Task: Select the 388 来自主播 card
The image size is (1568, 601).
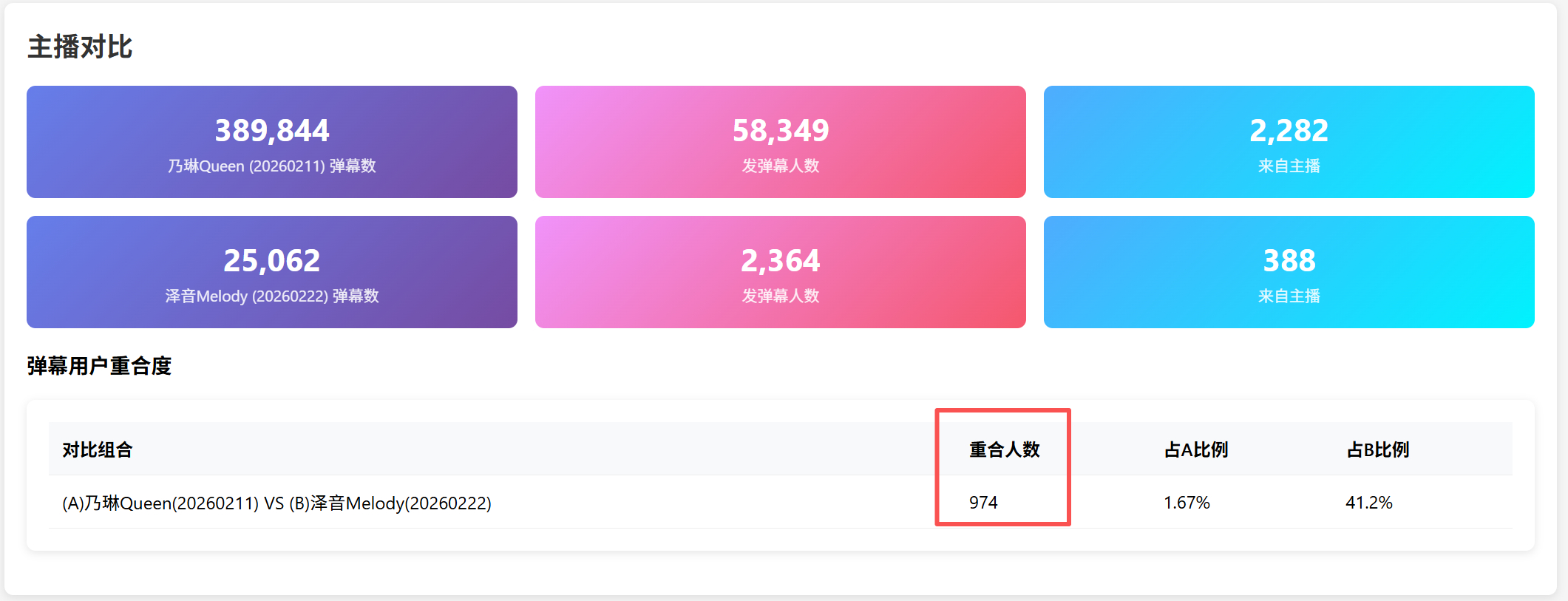Action: [1289, 272]
